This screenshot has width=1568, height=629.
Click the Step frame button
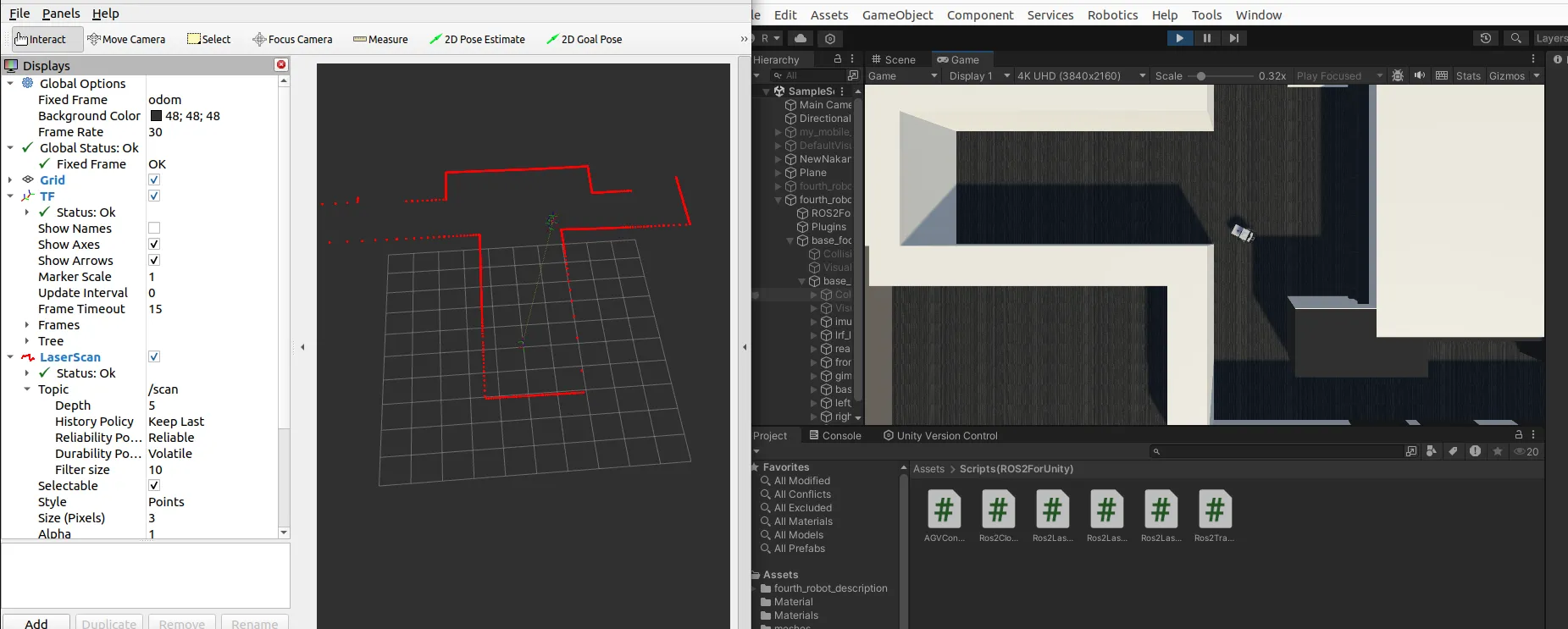coord(1233,38)
